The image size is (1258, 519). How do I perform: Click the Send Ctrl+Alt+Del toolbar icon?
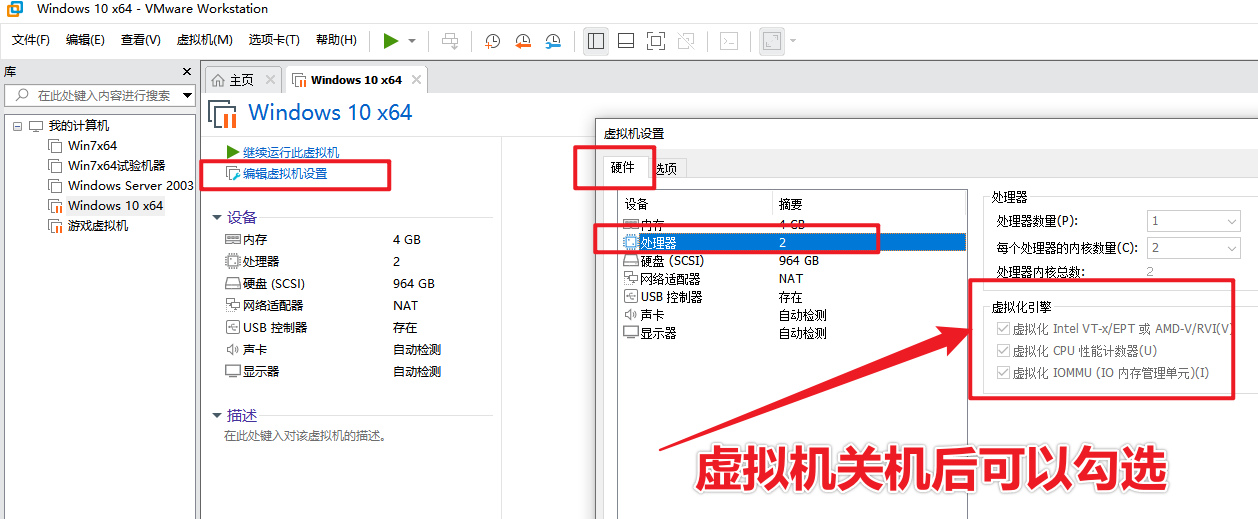click(450, 41)
